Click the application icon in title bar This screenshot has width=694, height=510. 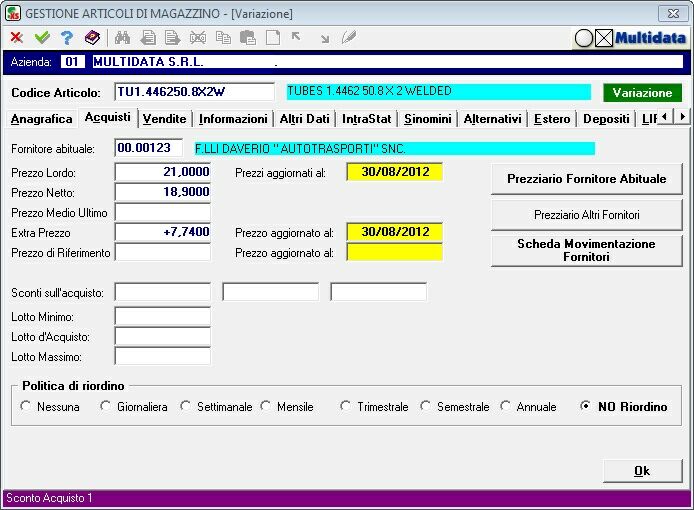13,13
